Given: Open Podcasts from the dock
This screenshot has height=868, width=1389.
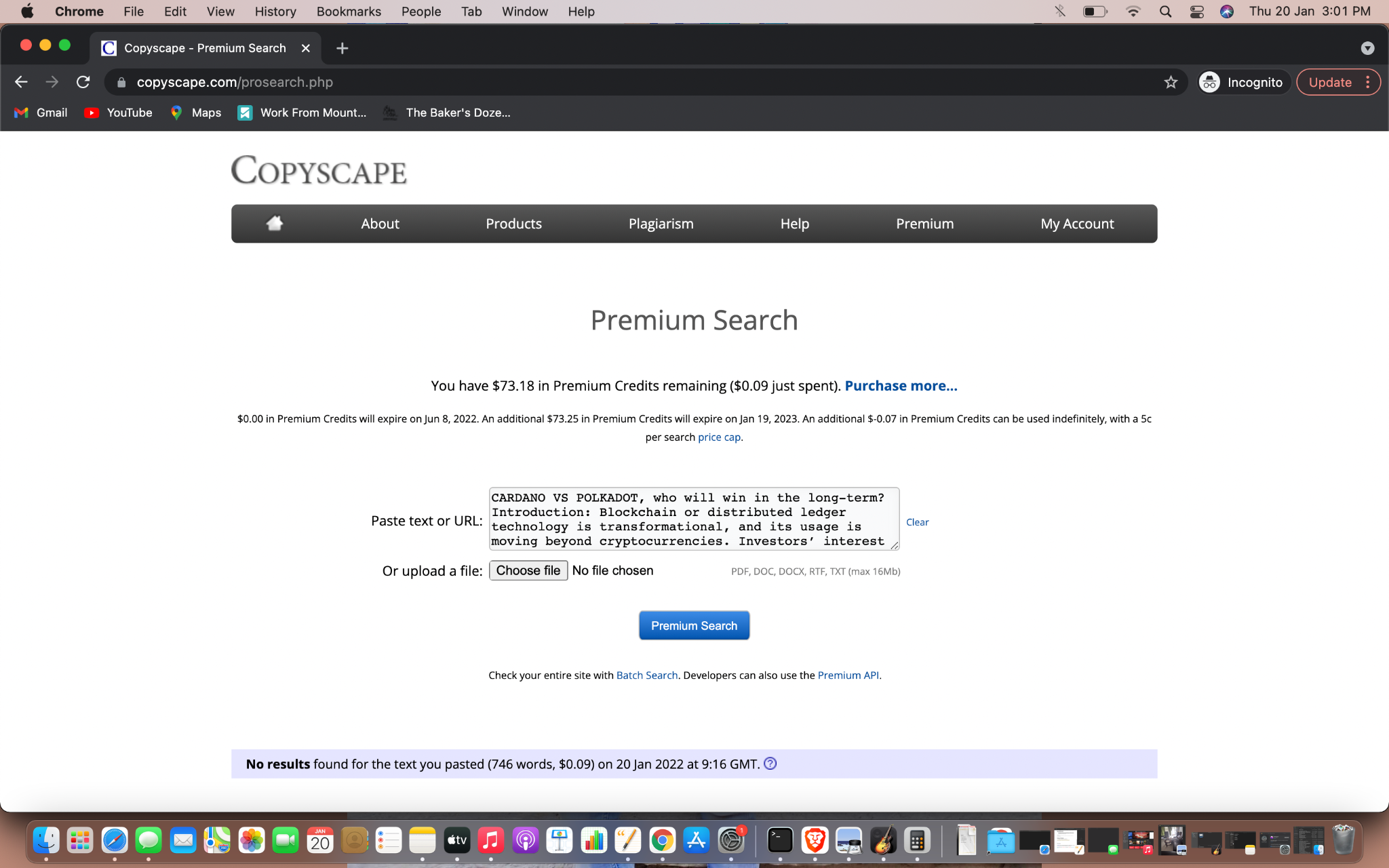Looking at the screenshot, I should 526,841.
